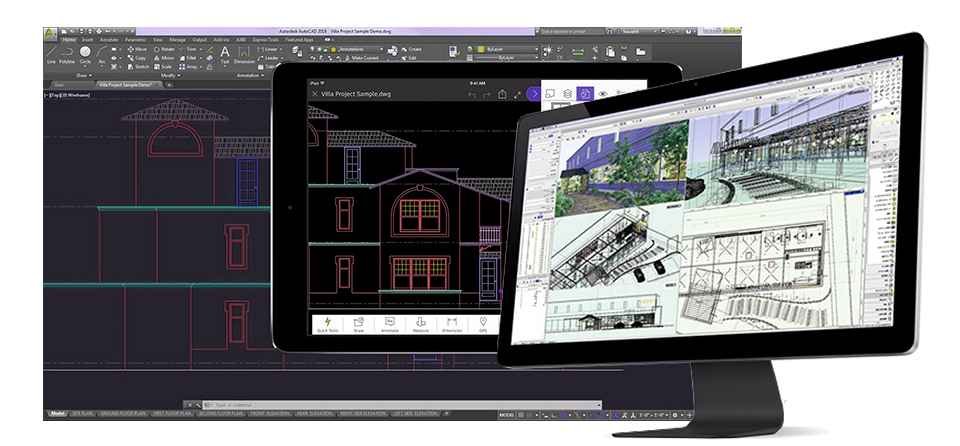Open the Output ribbon tab

(200, 40)
